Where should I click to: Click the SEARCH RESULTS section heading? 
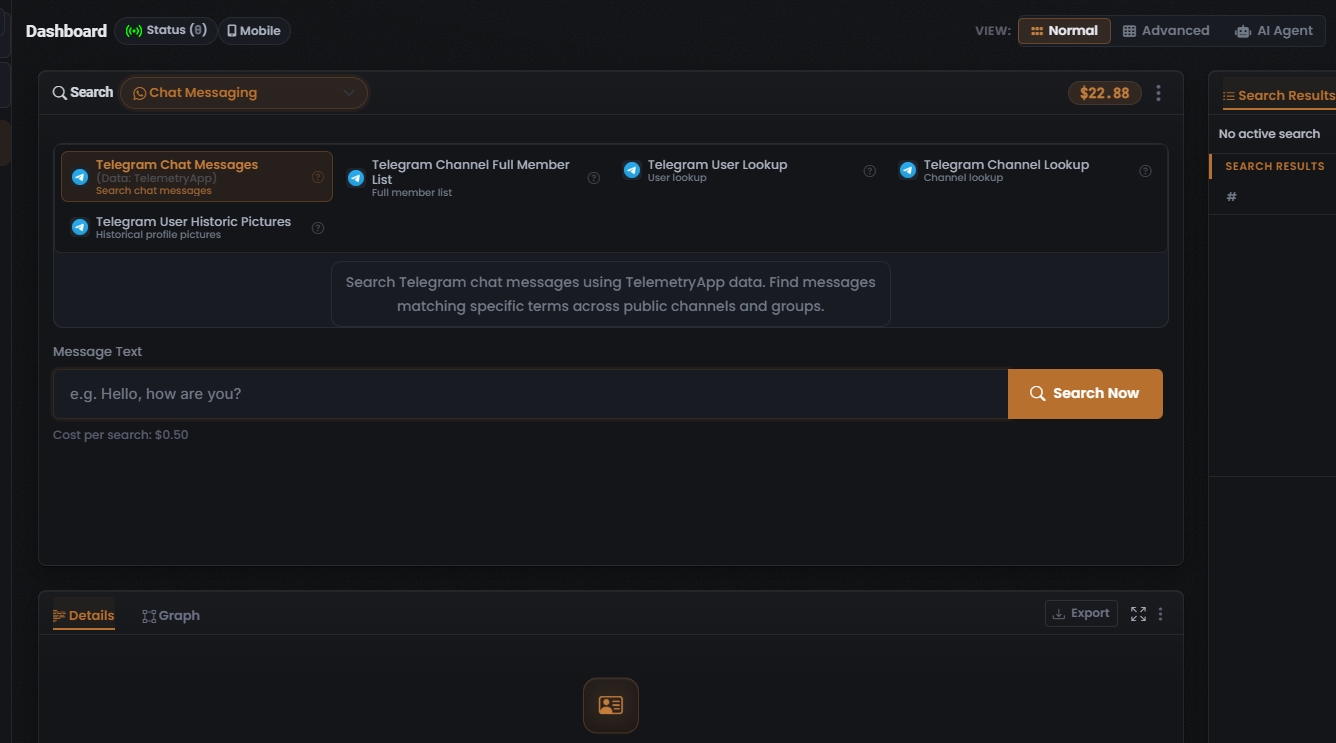pyautogui.click(x=1275, y=166)
